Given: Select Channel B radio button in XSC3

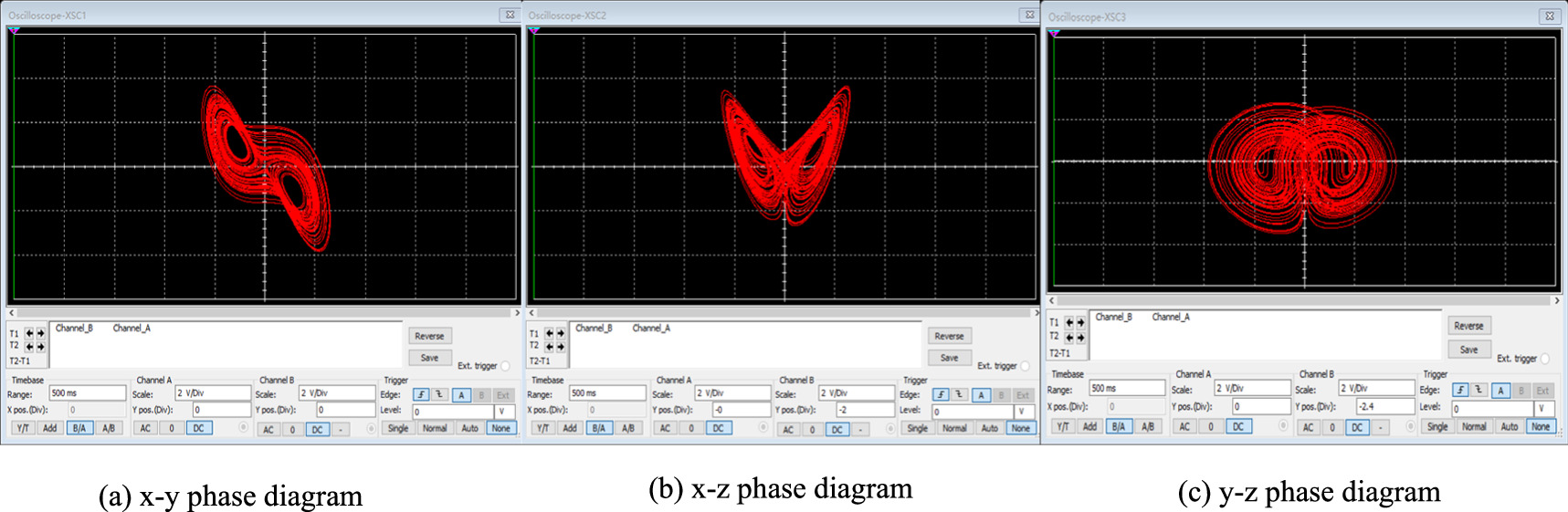Looking at the screenshot, I should point(1411,426).
